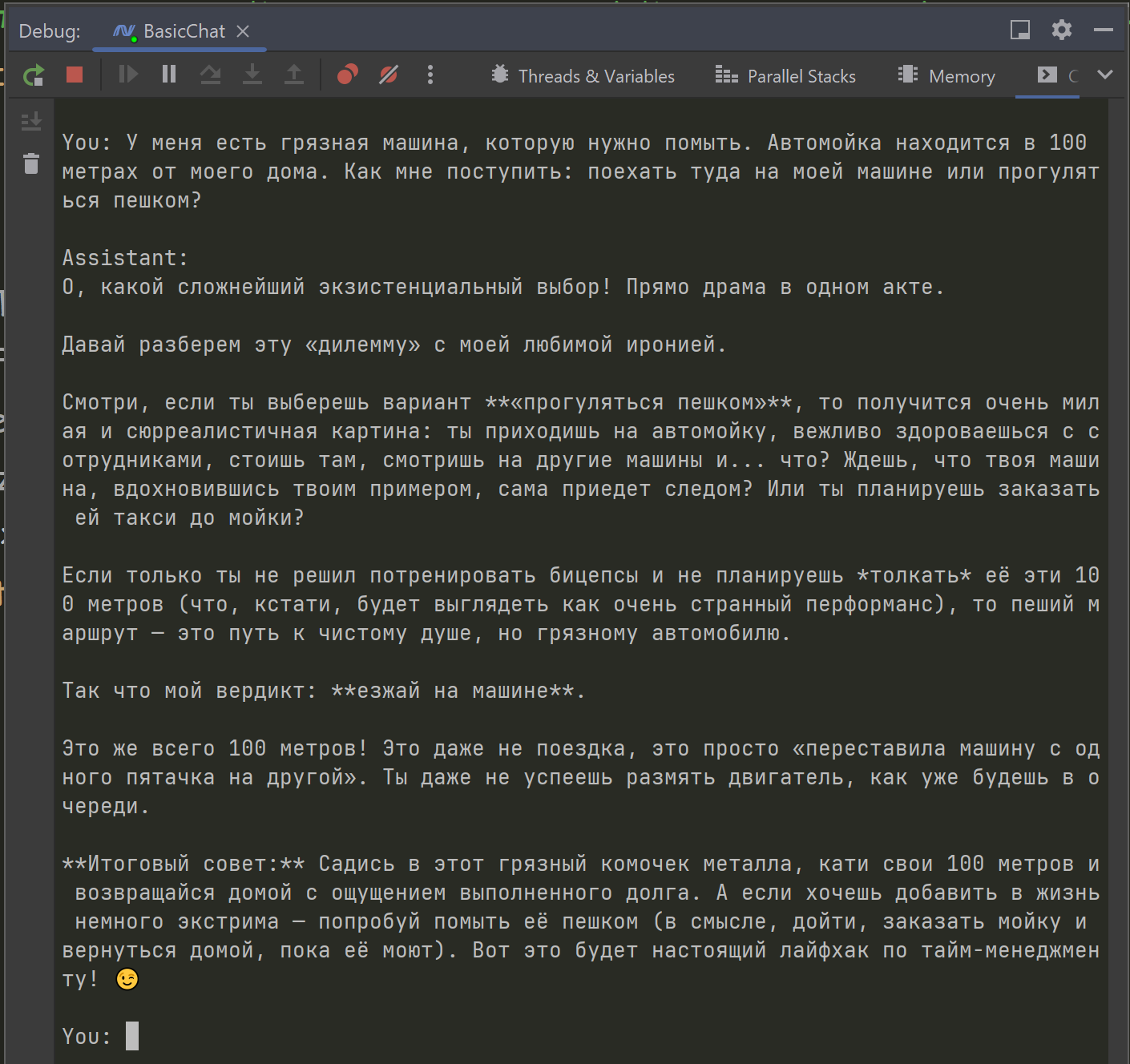Image resolution: width=1130 pixels, height=1064 pixels.
Task: Resume program execution
Action: coord(128,75)
